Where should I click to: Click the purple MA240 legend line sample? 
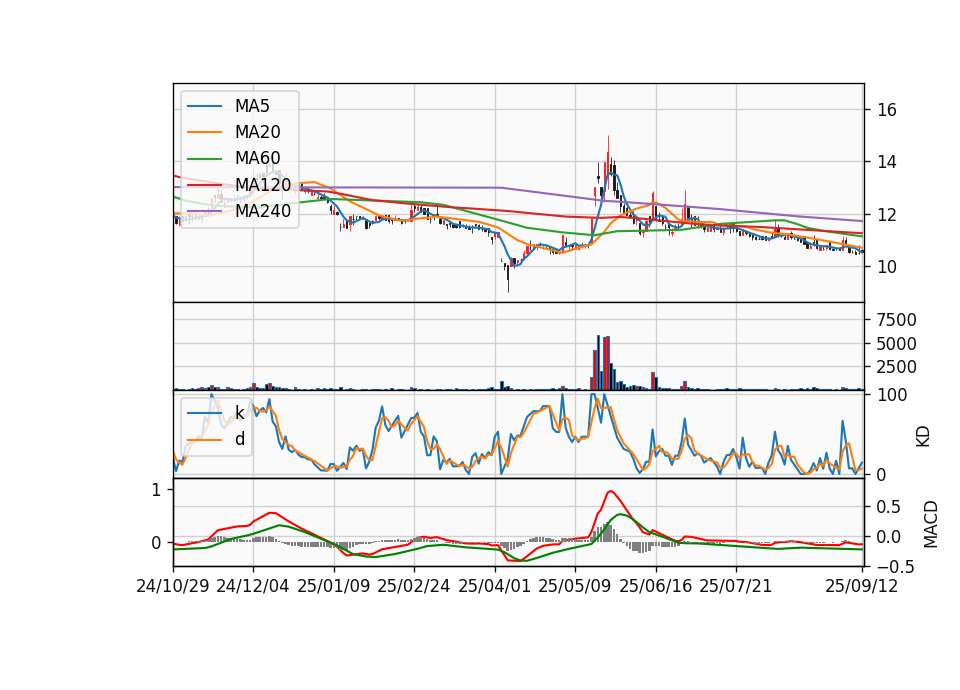point(204,211)
